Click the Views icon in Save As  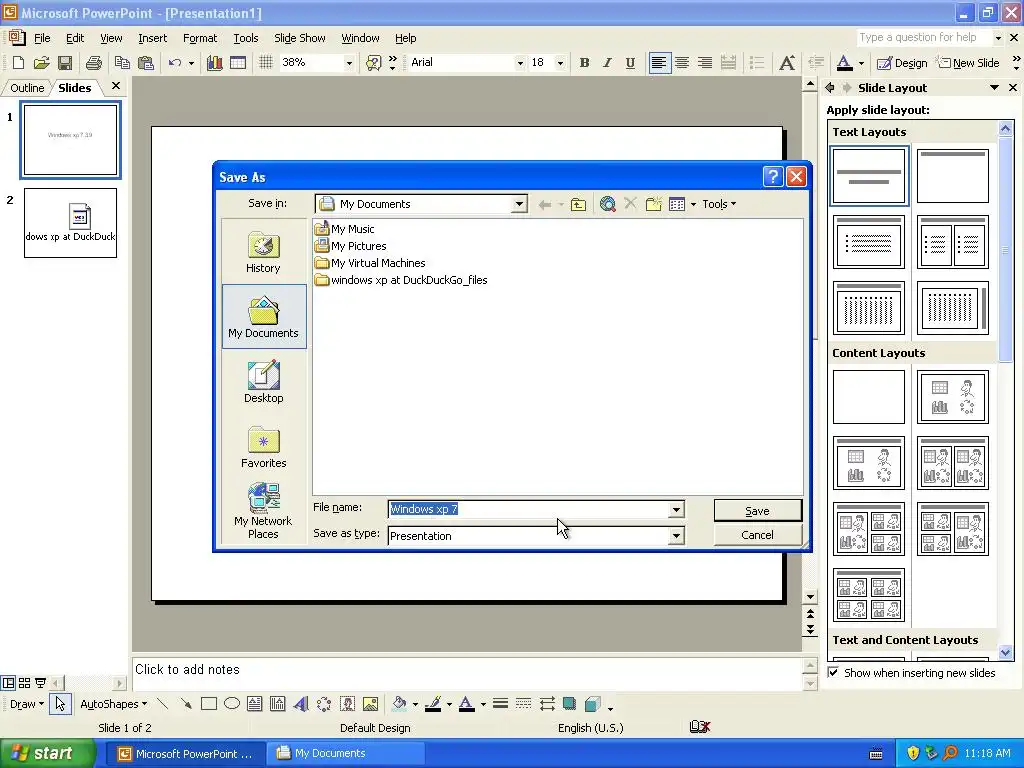pos(677,204)
